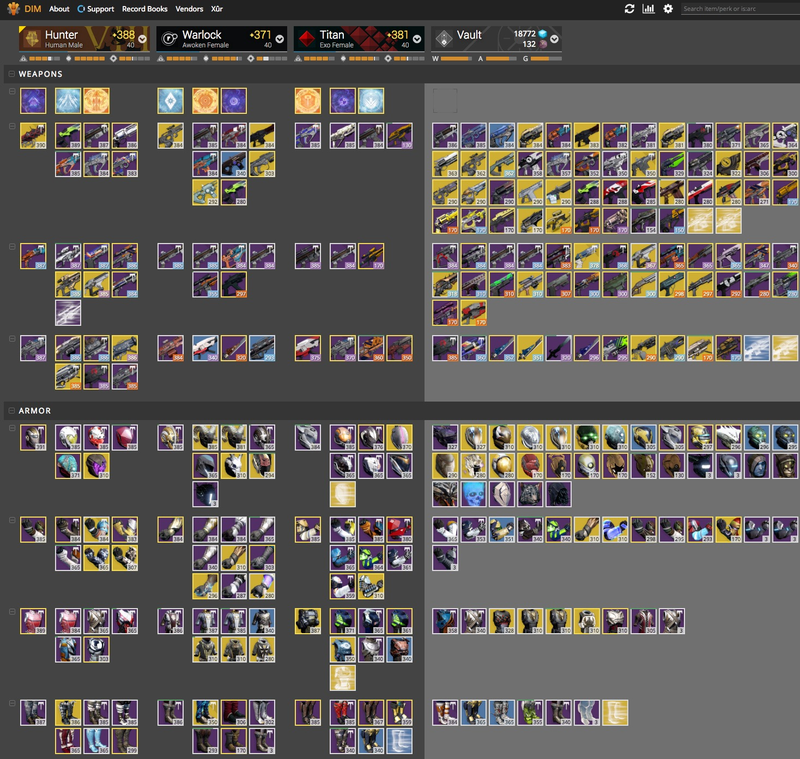
Task: Open Record Books
Action: coord(144,9)
